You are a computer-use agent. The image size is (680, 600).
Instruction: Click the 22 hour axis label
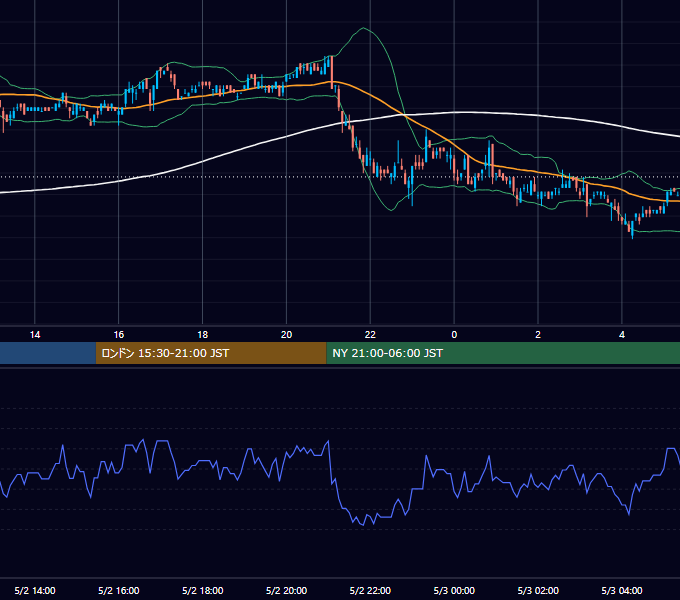tap(370, 335)
